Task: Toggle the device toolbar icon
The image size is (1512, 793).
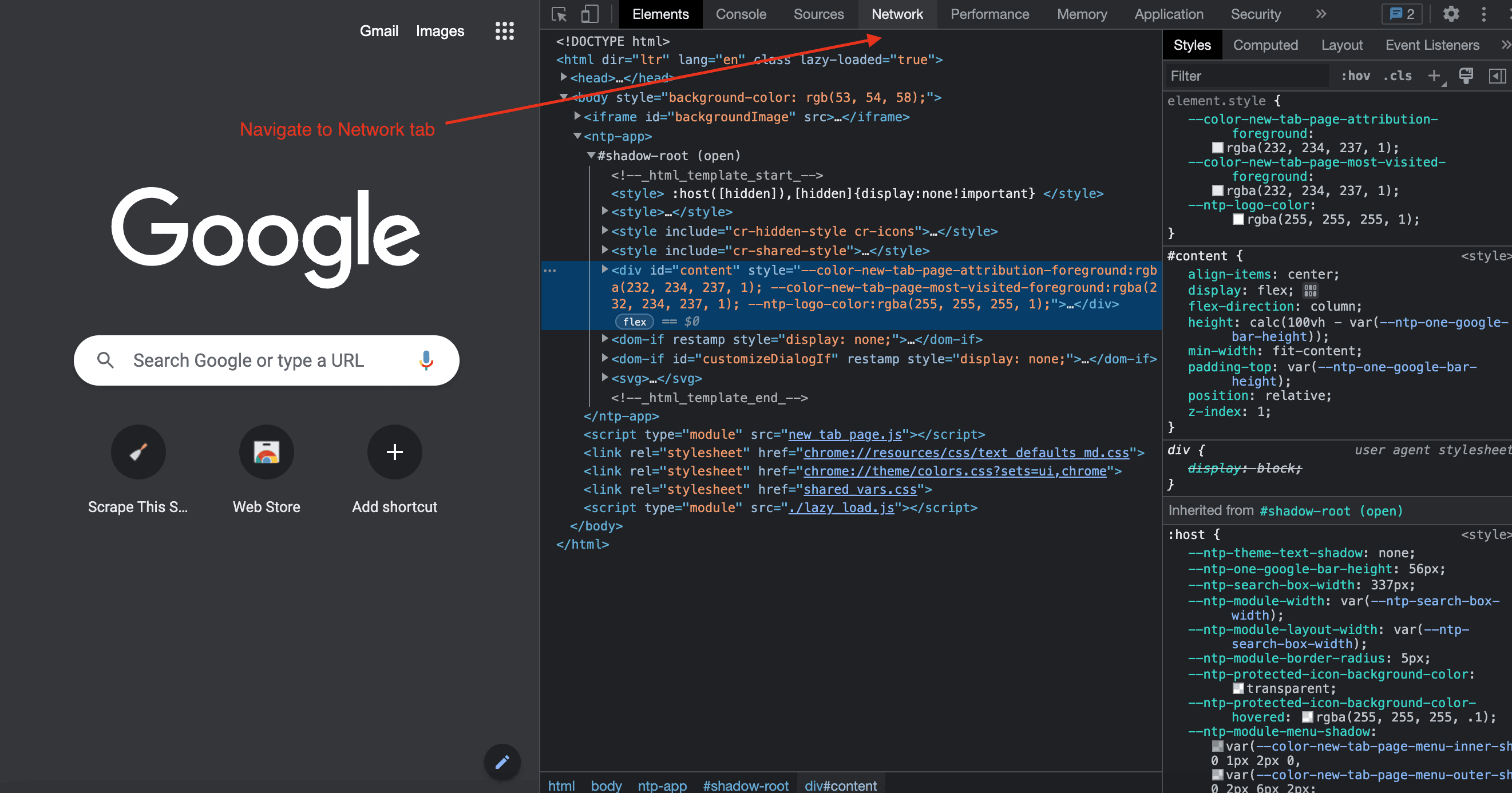Action: [x=589, y=14]
